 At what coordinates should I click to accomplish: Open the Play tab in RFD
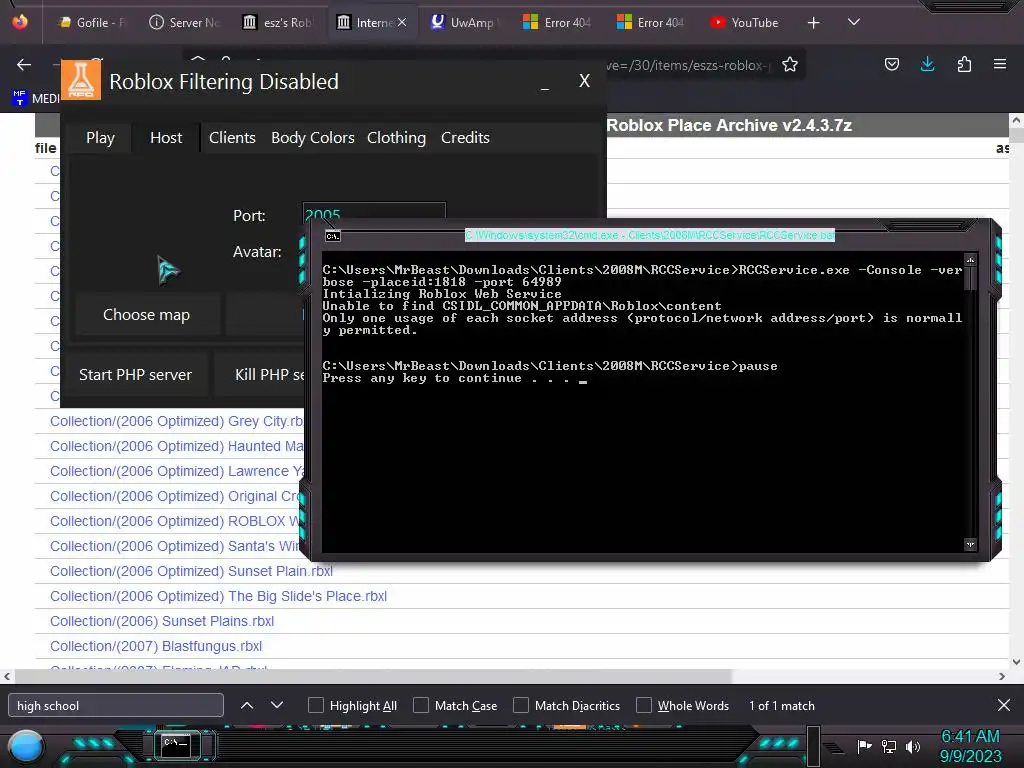100,138
